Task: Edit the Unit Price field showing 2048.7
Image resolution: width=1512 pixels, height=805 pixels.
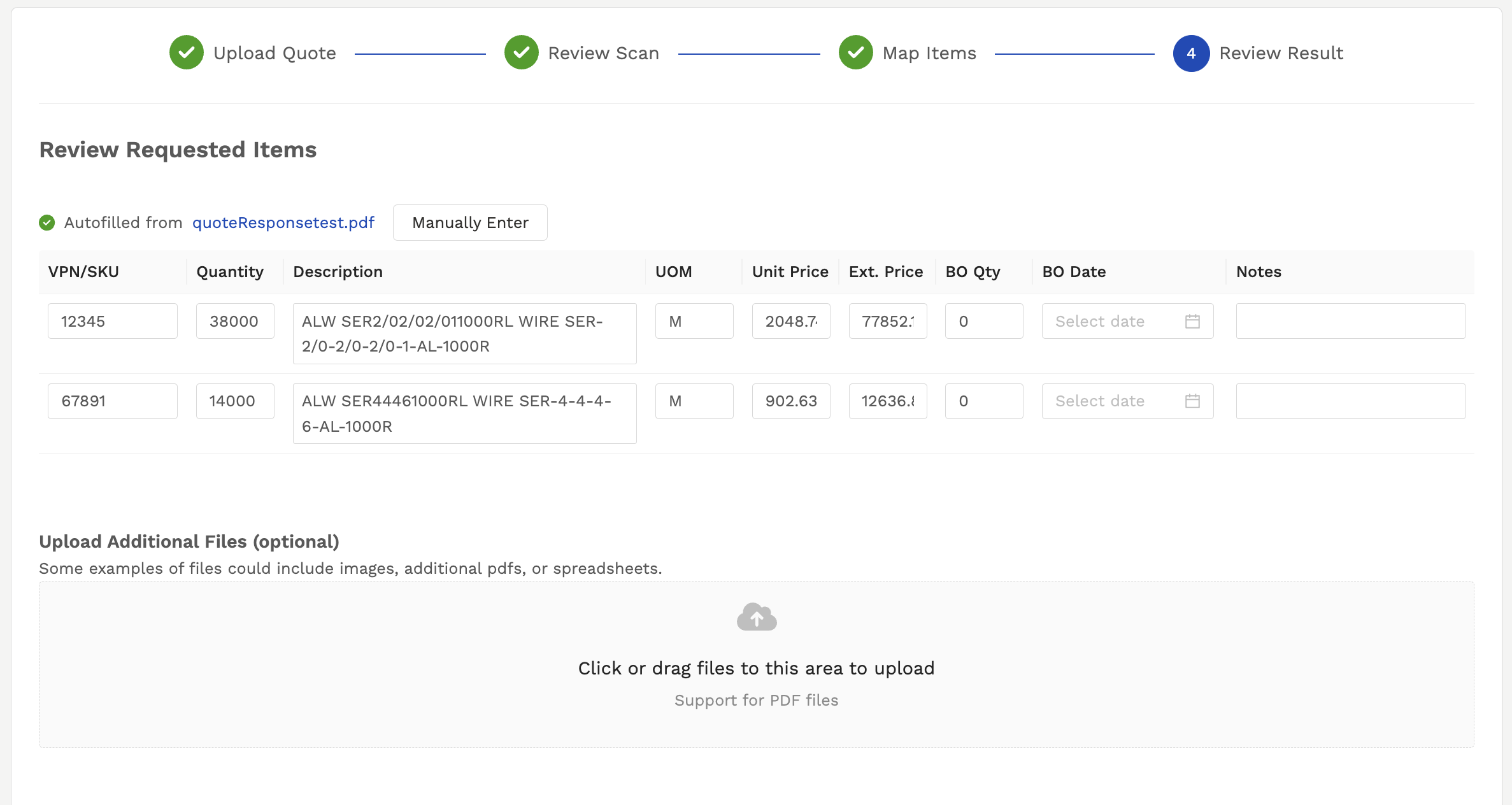Action: pyautogui.click(x=791, y=321)
